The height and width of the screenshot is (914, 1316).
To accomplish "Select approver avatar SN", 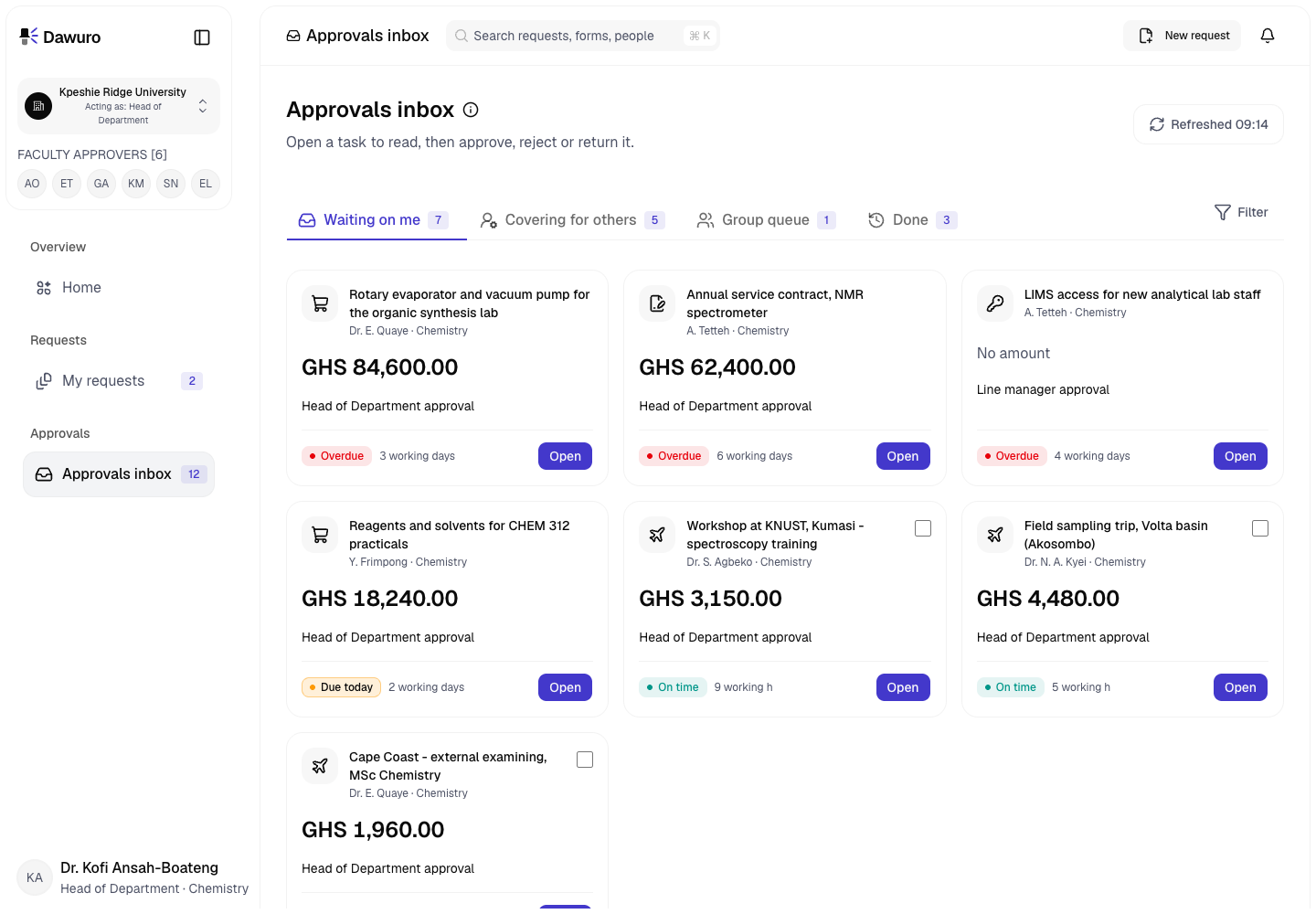I will tap(171, 184).
